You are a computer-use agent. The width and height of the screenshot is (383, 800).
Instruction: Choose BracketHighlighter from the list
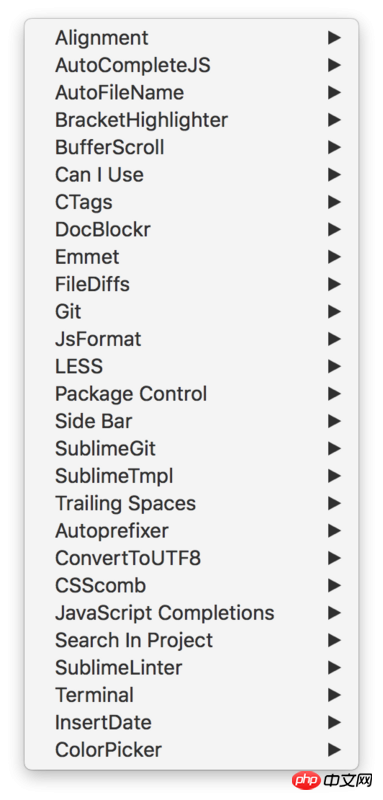191,120
